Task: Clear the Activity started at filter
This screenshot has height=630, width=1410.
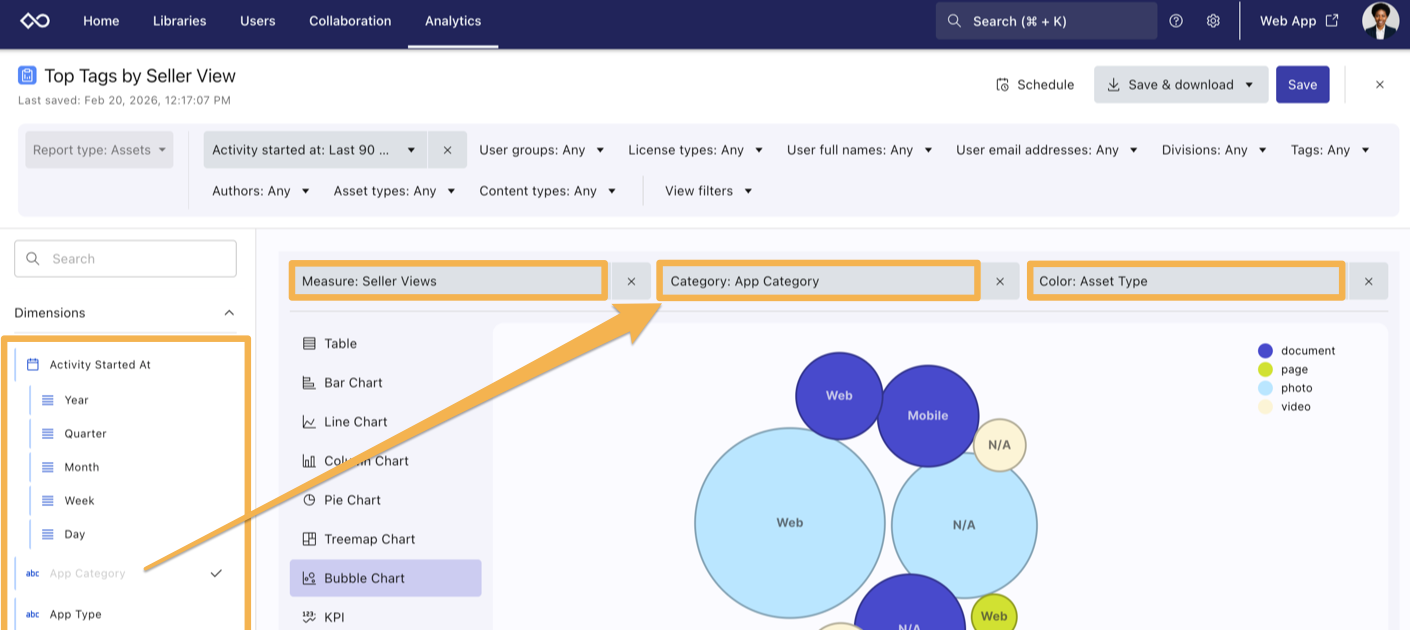Action: click(x=447, y=150)
